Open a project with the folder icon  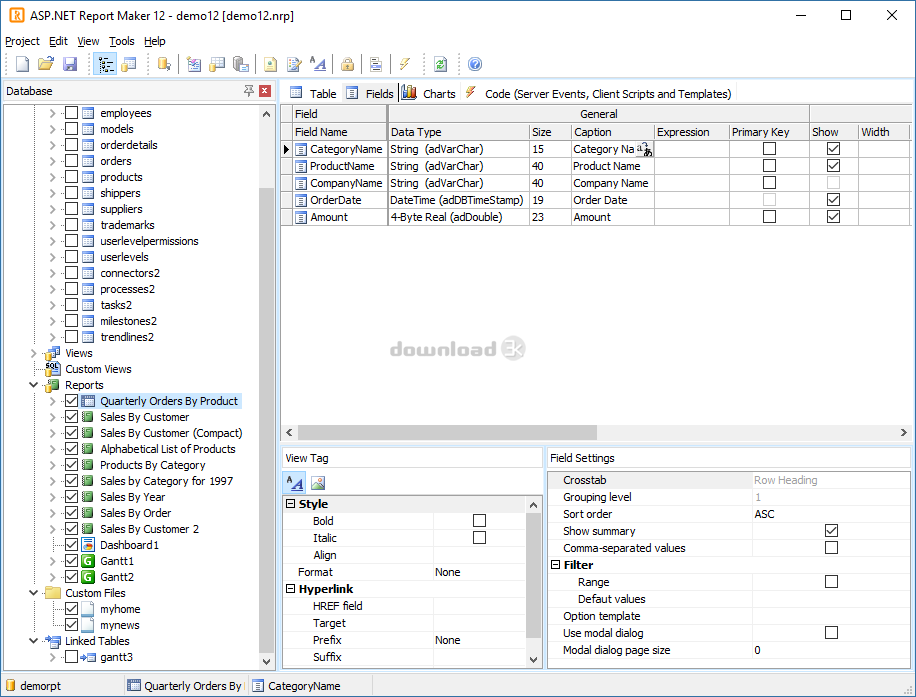tap(46, 64)
